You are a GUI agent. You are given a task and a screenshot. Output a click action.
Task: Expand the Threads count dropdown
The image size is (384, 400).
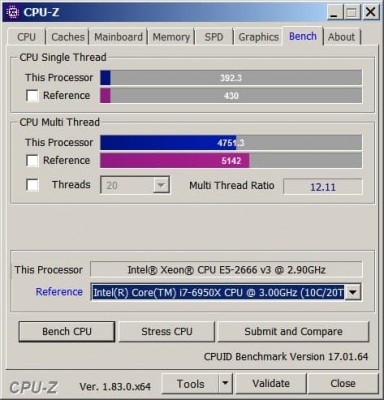click(x=161, y=185)
